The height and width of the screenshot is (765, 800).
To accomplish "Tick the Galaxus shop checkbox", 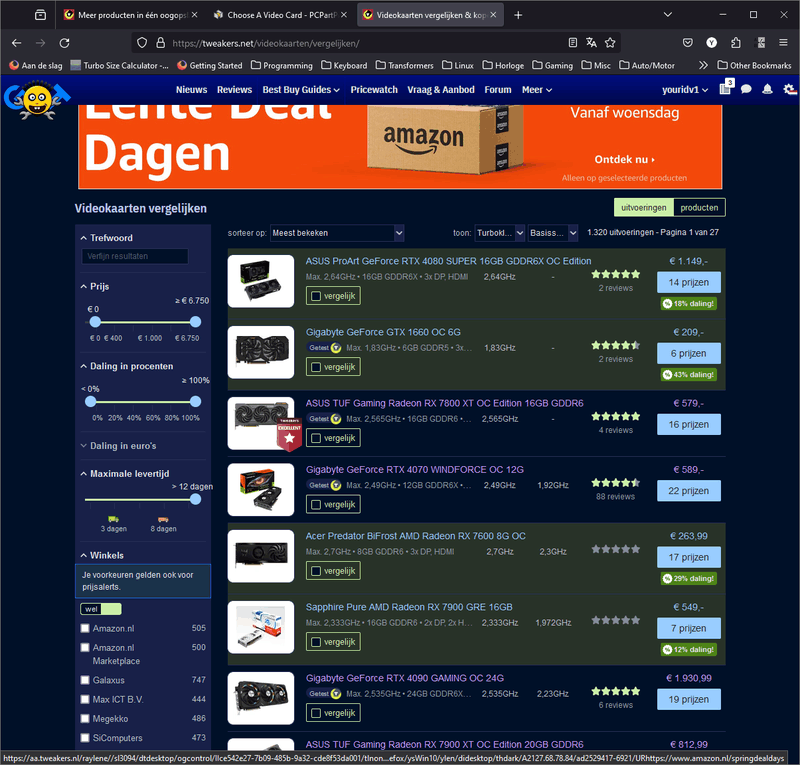I will click(x=85, y=680).
